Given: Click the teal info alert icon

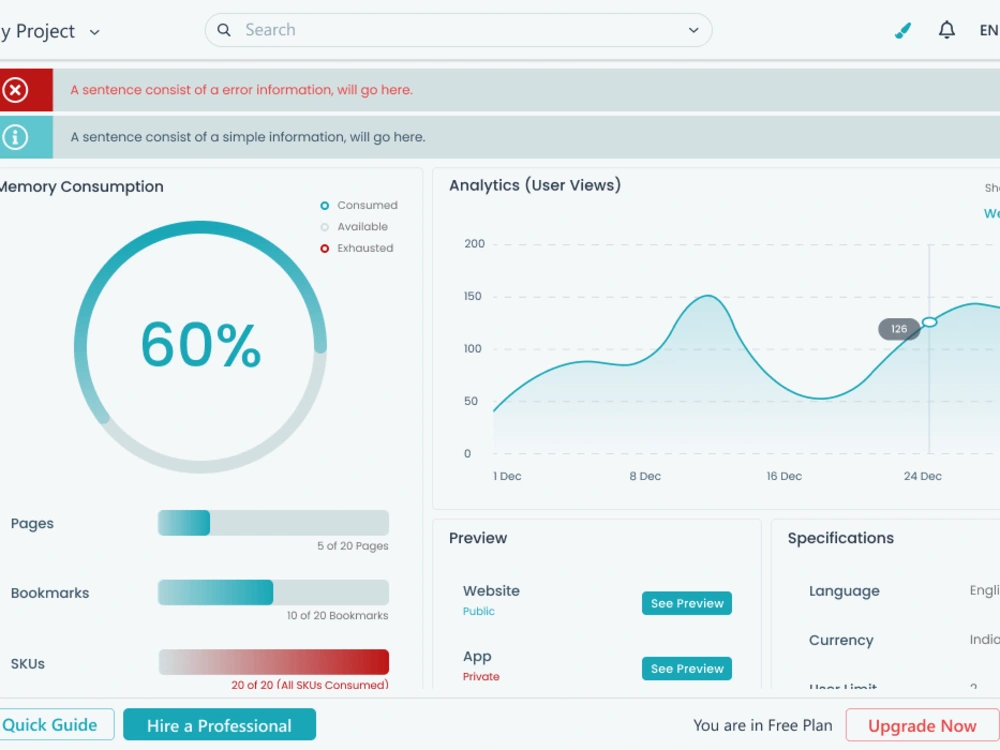Looking at the screenshot, I should 15,137.
